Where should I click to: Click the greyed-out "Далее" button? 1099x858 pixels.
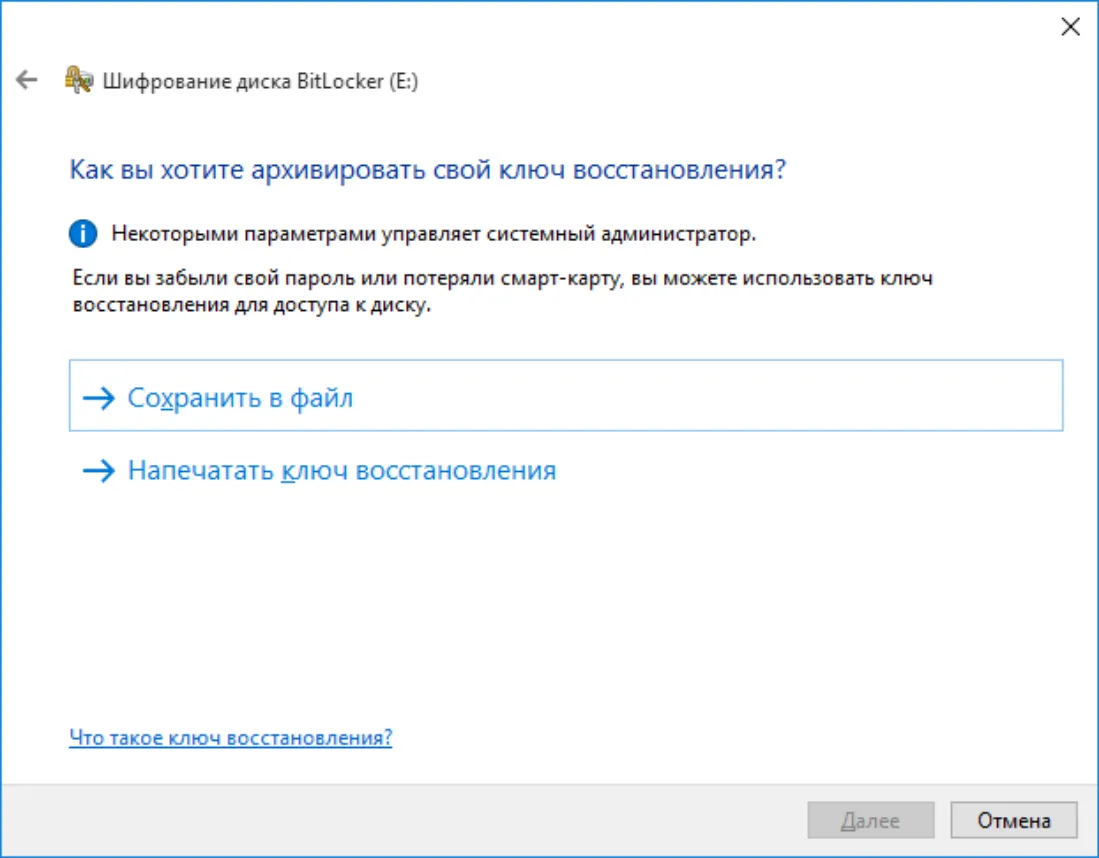tap(871, 820)
